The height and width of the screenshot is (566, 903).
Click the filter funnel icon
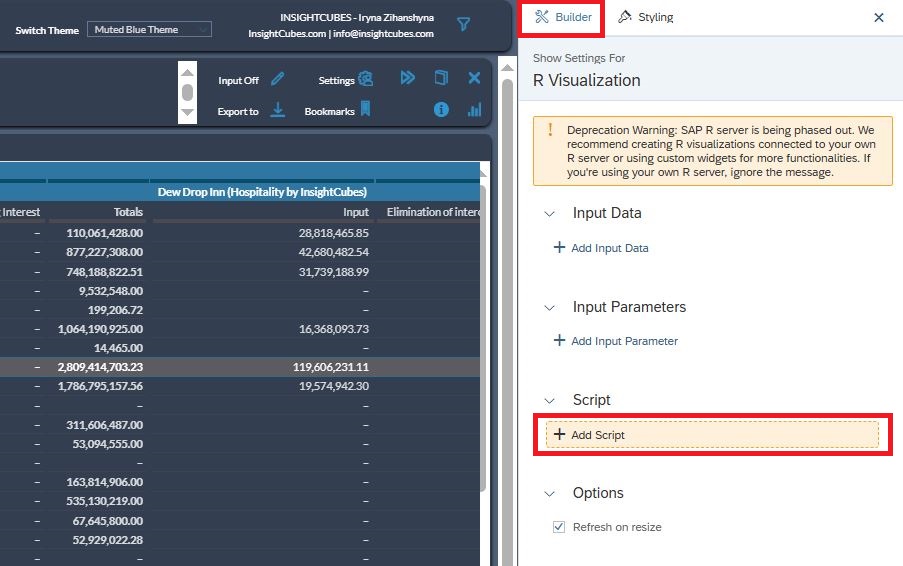tap(463, 24)
